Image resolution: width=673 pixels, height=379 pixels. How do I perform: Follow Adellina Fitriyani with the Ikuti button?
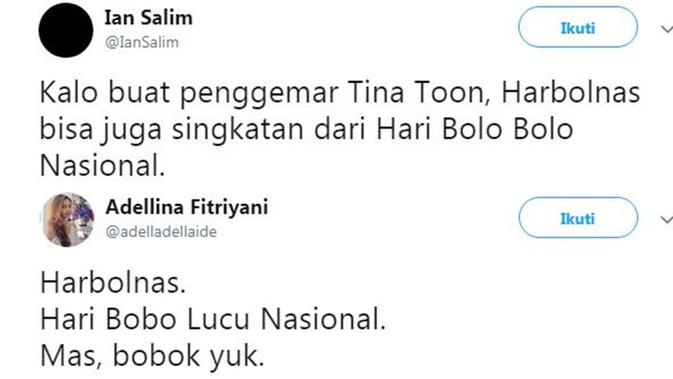click(578, 218)
